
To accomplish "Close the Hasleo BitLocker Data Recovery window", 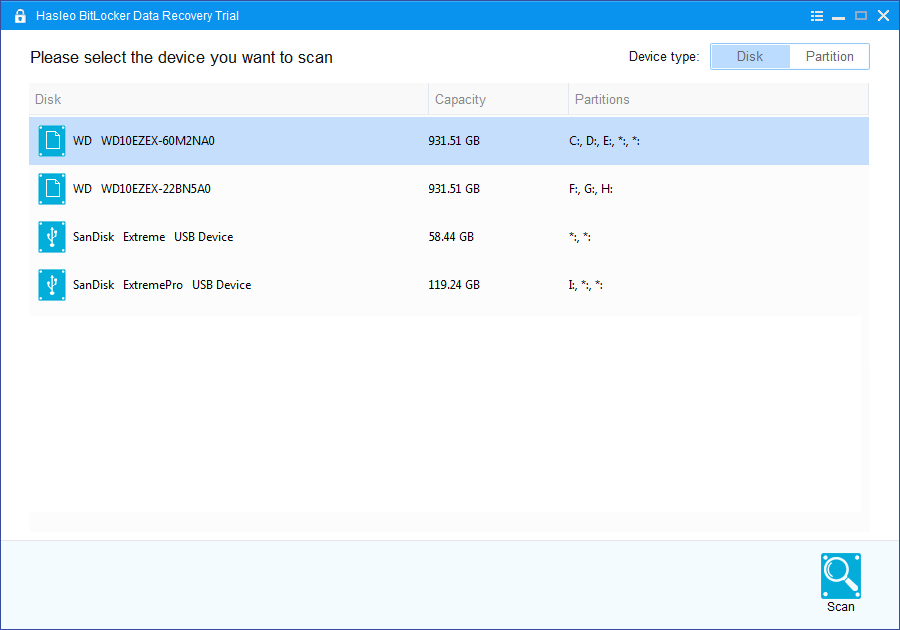I will coord(883,16).
